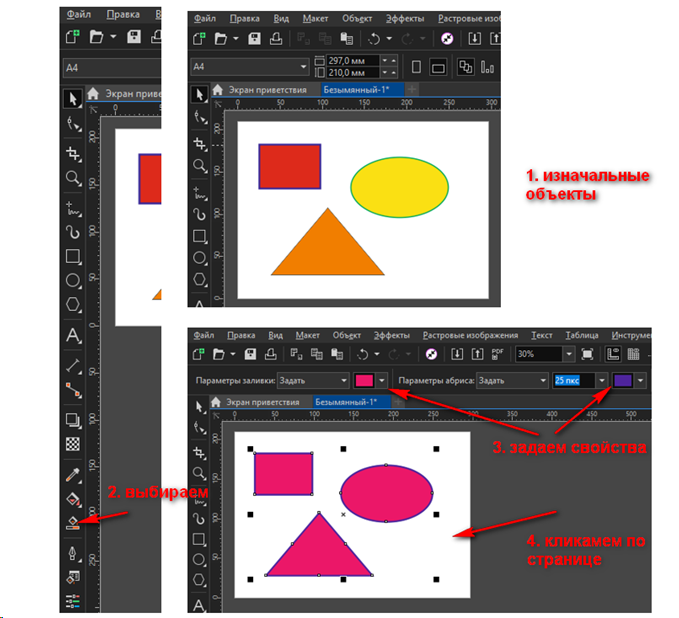Select the Interactive Fill bucket tool in left toolbox
The image size is (679, 618).
[73, 498]
